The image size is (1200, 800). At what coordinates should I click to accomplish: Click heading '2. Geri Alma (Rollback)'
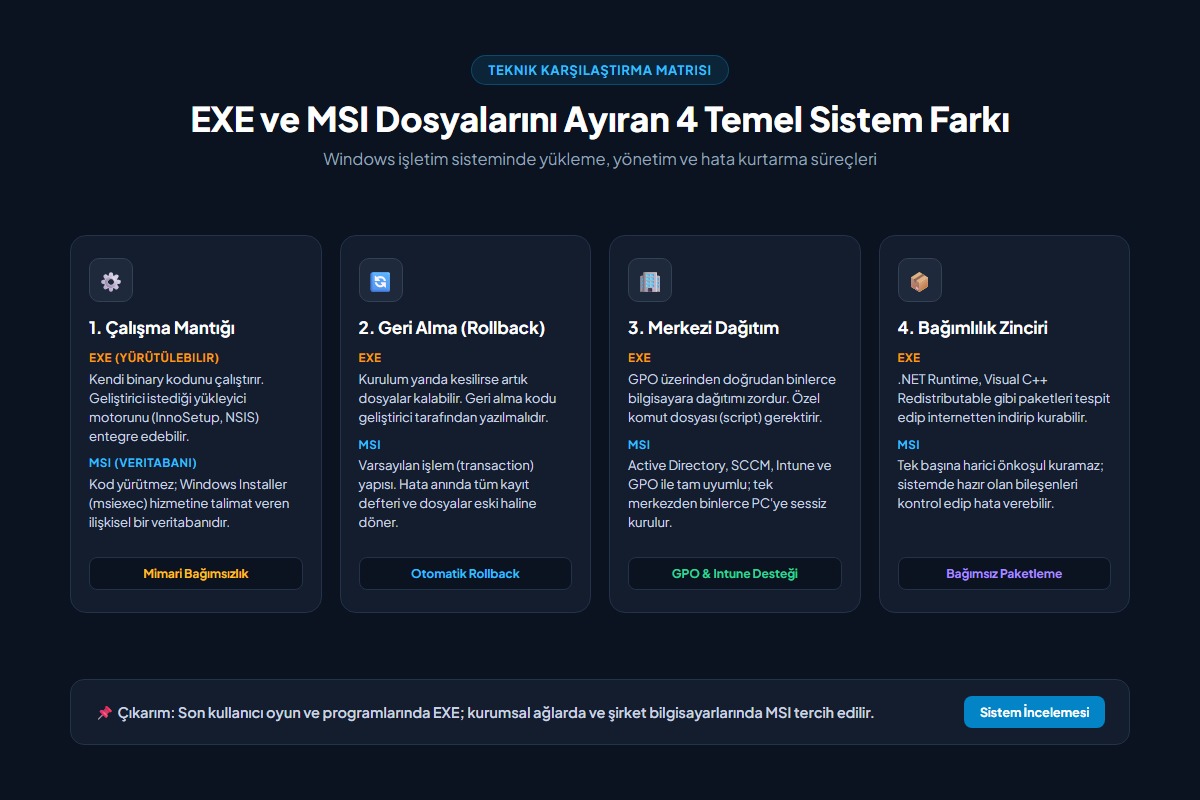click(x=452, y=328)
